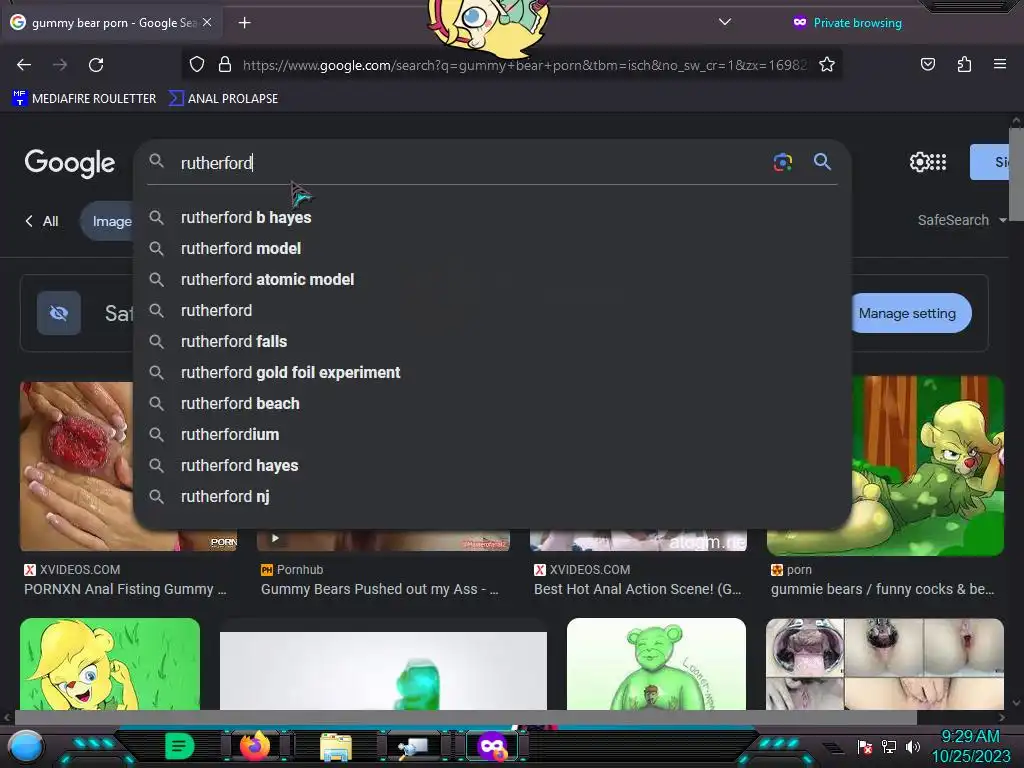This screenshot has width=1024, height=768.
Task: Open the MEDIAFIRE ROULETTER bookmark
Action: pyautogui.click(x=84, y=99)
